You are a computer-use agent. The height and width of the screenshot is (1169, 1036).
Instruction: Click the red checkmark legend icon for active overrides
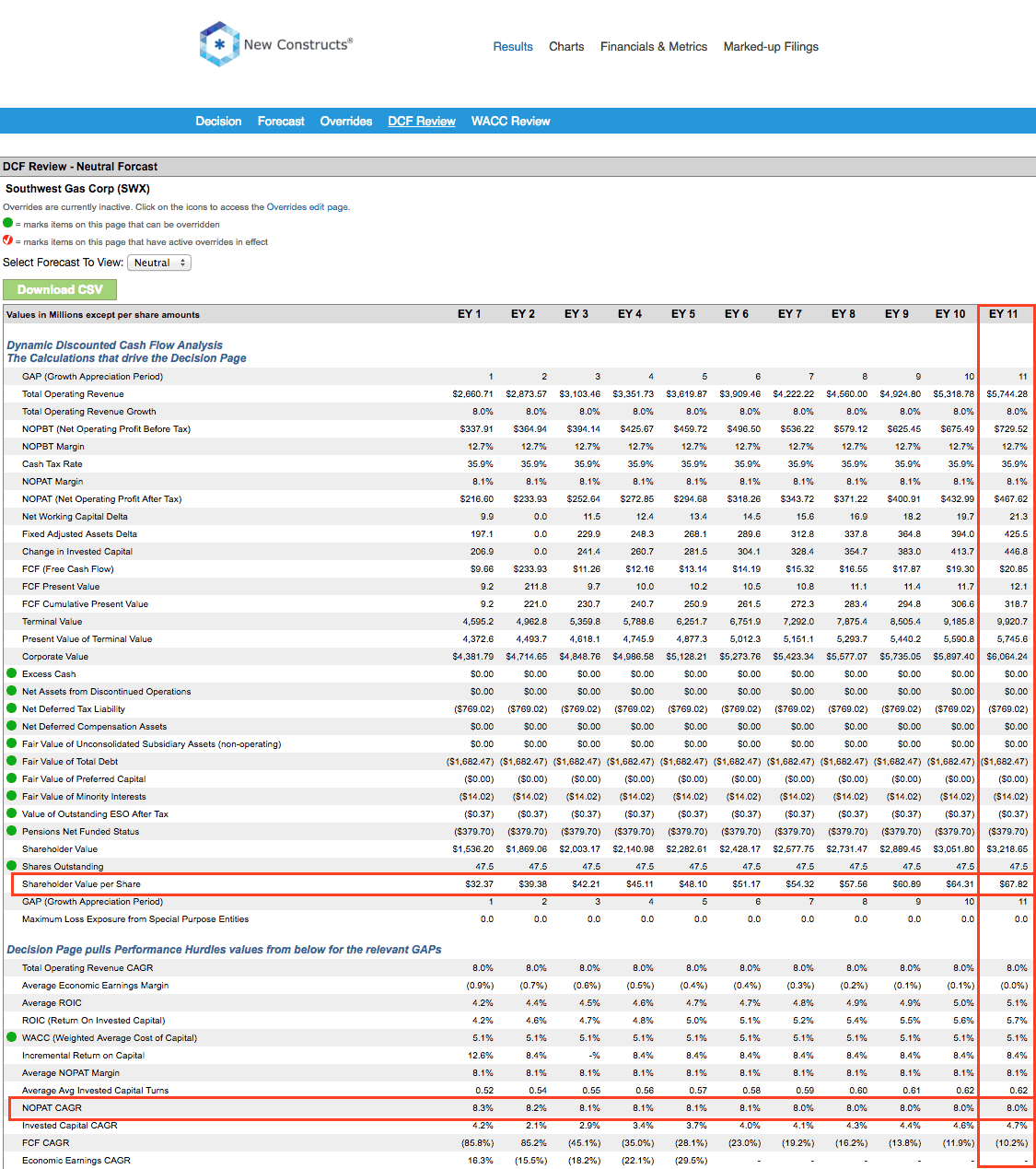8,240
